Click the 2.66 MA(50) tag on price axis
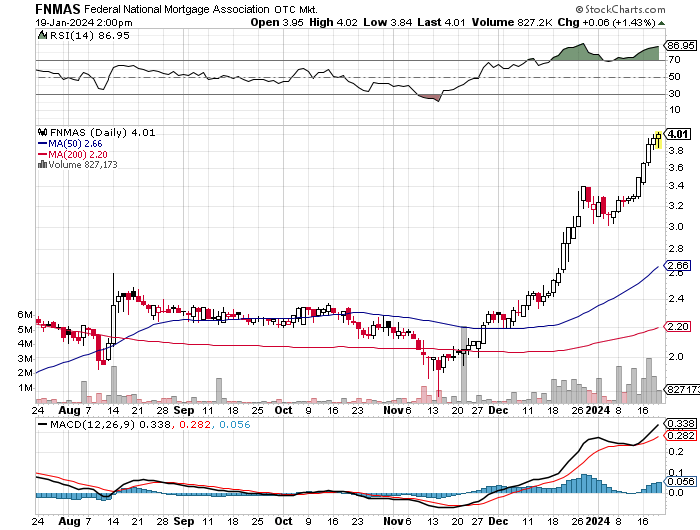This screenshot has width=700, height=530. (678, 266)
